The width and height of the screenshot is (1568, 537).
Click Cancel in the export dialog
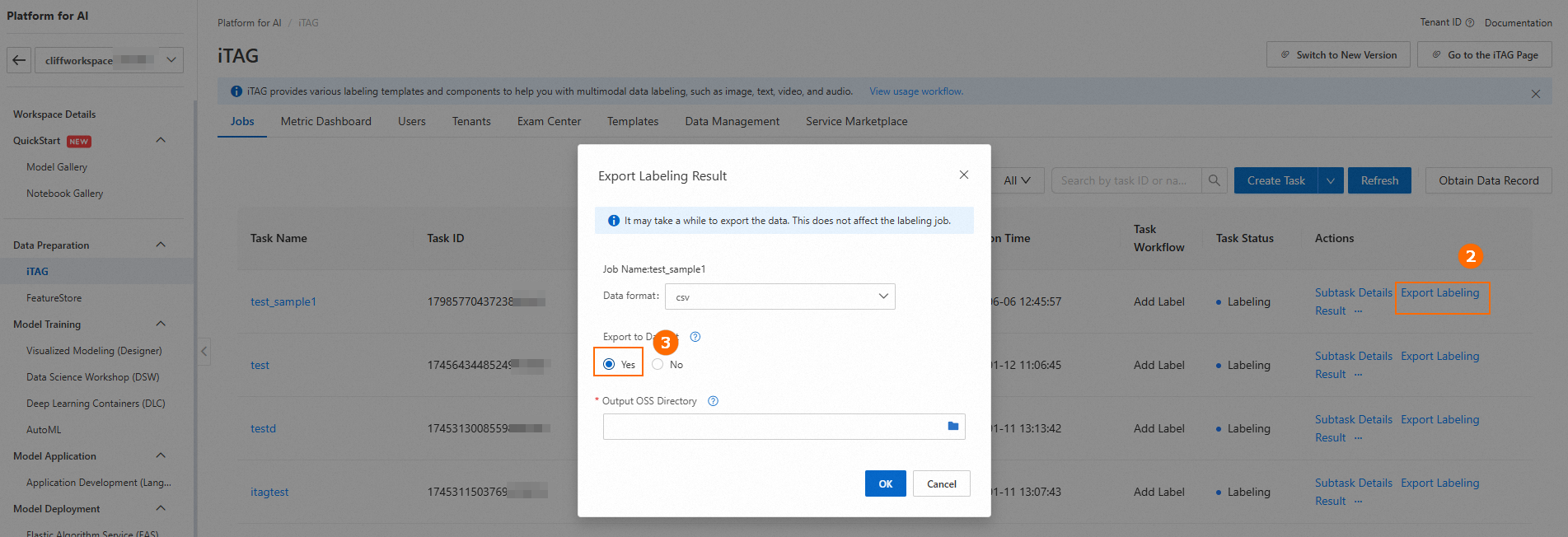pos(942,483)
